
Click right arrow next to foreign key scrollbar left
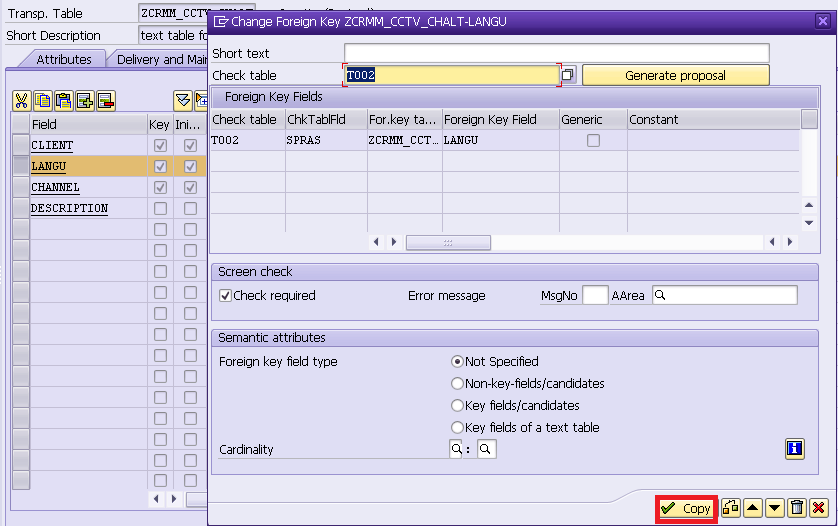click(x=394, y=242)
